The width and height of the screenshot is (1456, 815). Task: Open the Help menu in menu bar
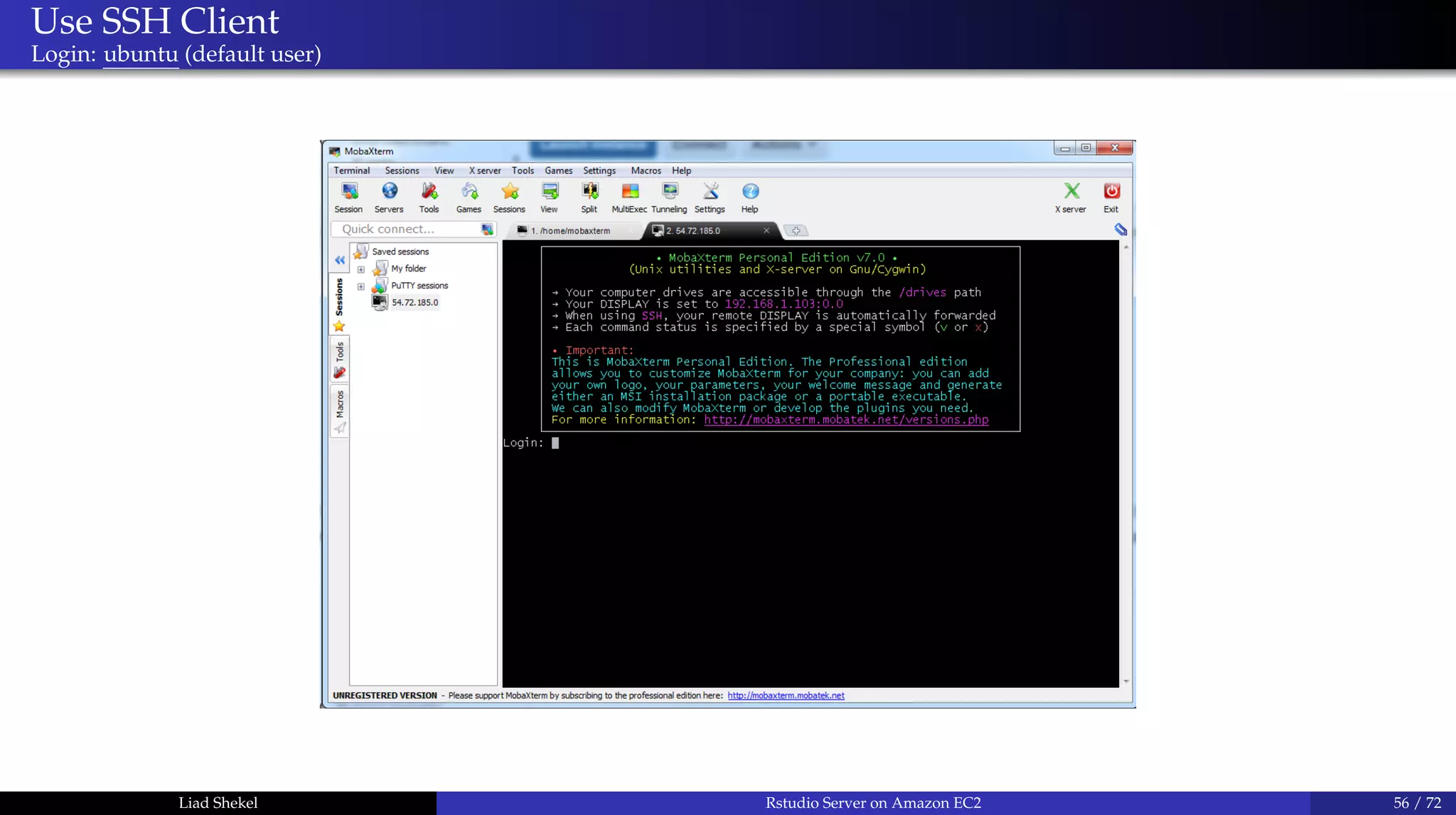click(x=681, y=171)
